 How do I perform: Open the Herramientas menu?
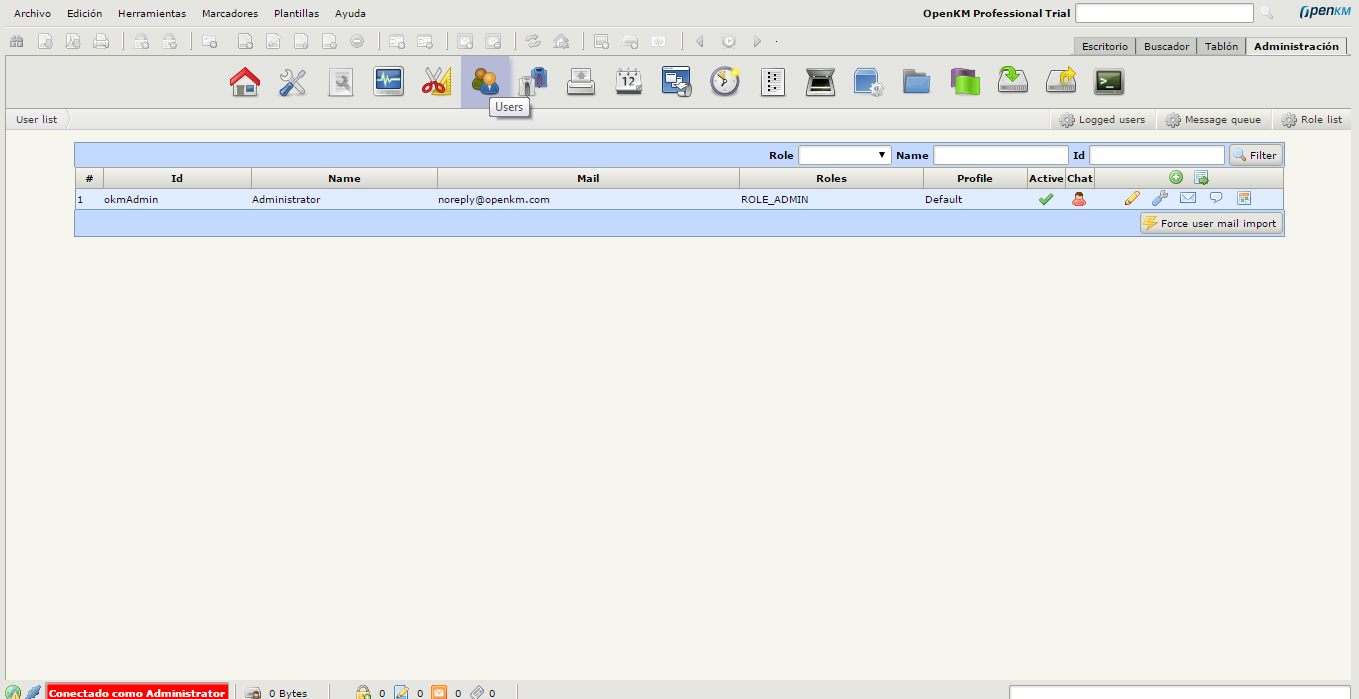[152, 14]
